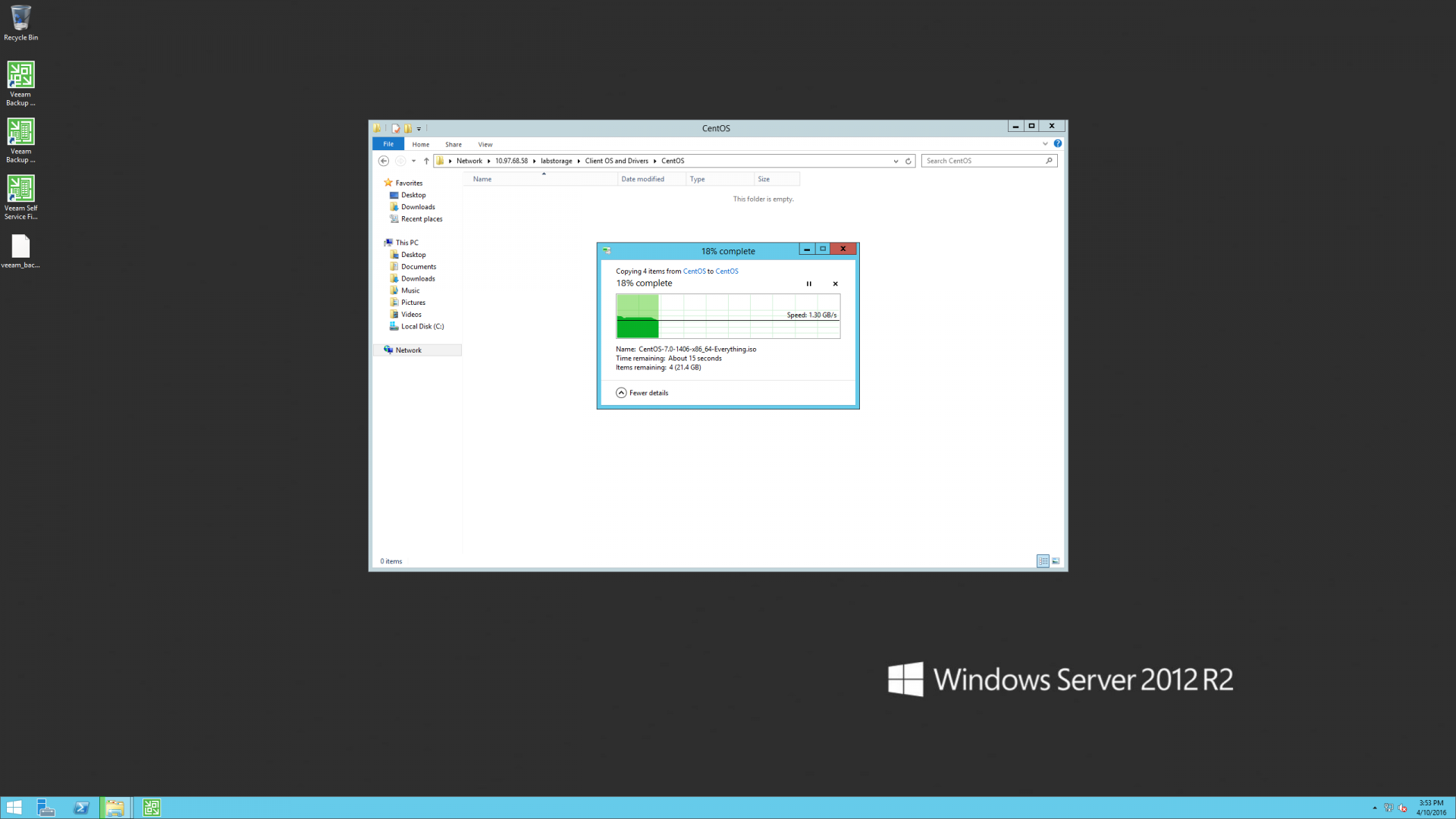
Task: Go up one folder level
Action: (426, 161)
